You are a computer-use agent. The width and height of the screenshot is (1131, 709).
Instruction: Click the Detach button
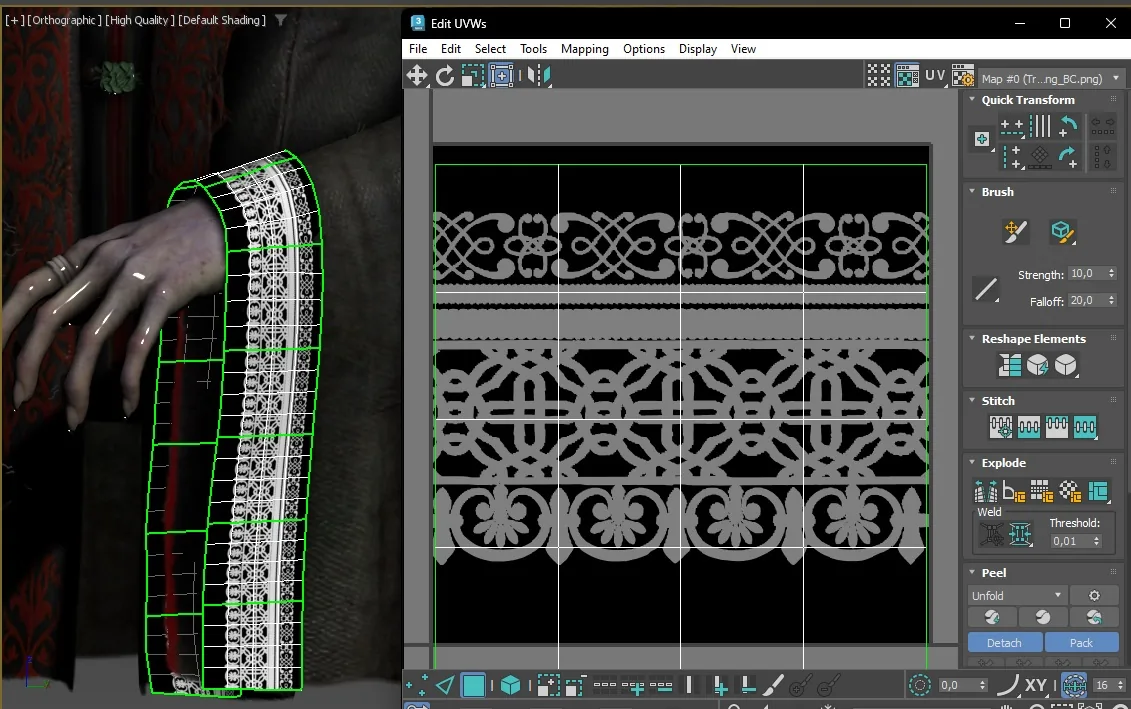pyautogui.click(x=1004, y=643)
